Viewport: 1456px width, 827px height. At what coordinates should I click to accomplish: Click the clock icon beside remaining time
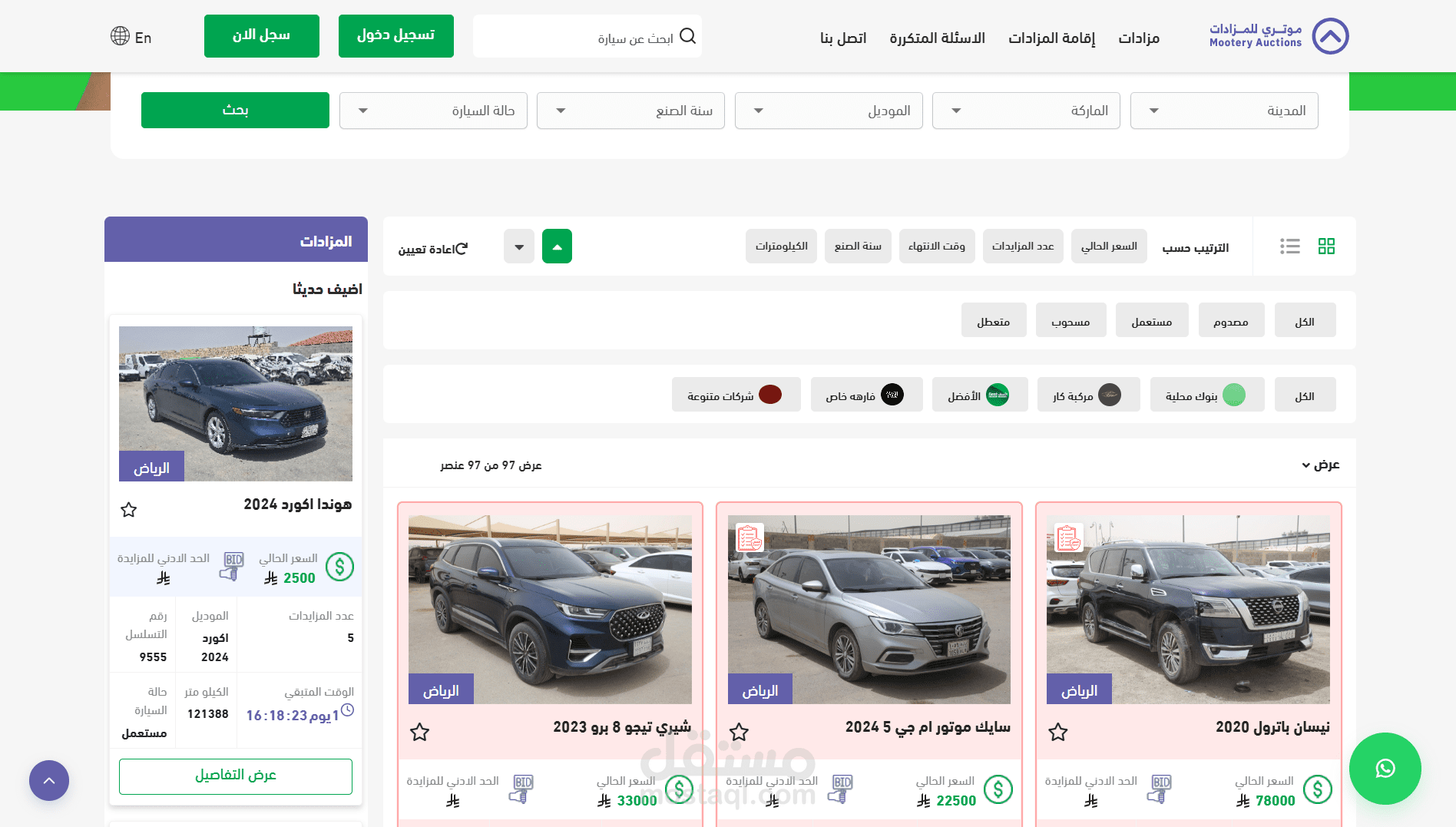pyautogui.click(x=347, y=710)
